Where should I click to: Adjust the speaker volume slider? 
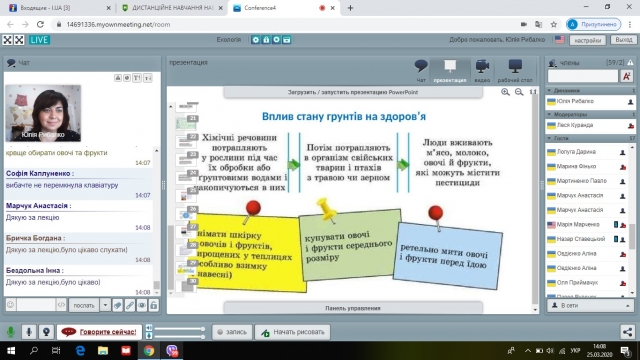click(180, 329)
